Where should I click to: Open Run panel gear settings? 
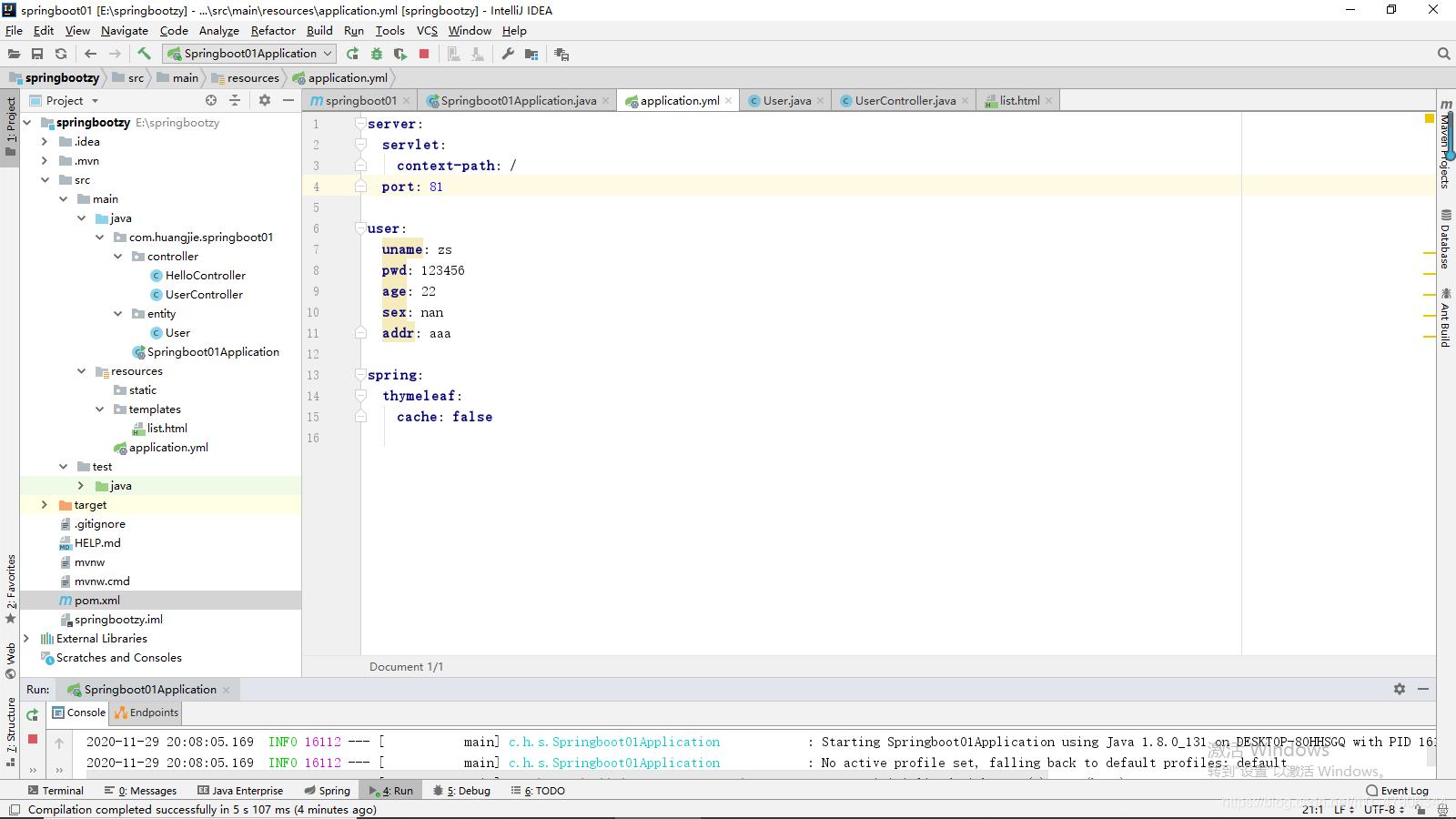(x=1400, y=689)
